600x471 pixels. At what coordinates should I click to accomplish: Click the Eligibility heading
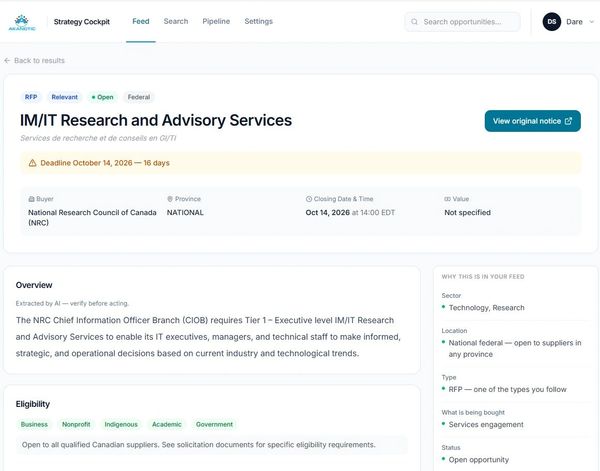(33, 404)
